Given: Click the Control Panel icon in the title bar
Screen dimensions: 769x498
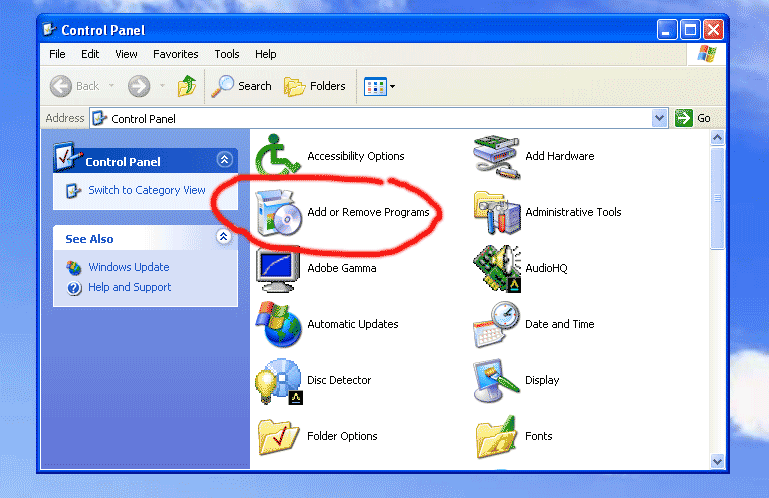Looking at the screenshot, I should click(x=49, y=30).
